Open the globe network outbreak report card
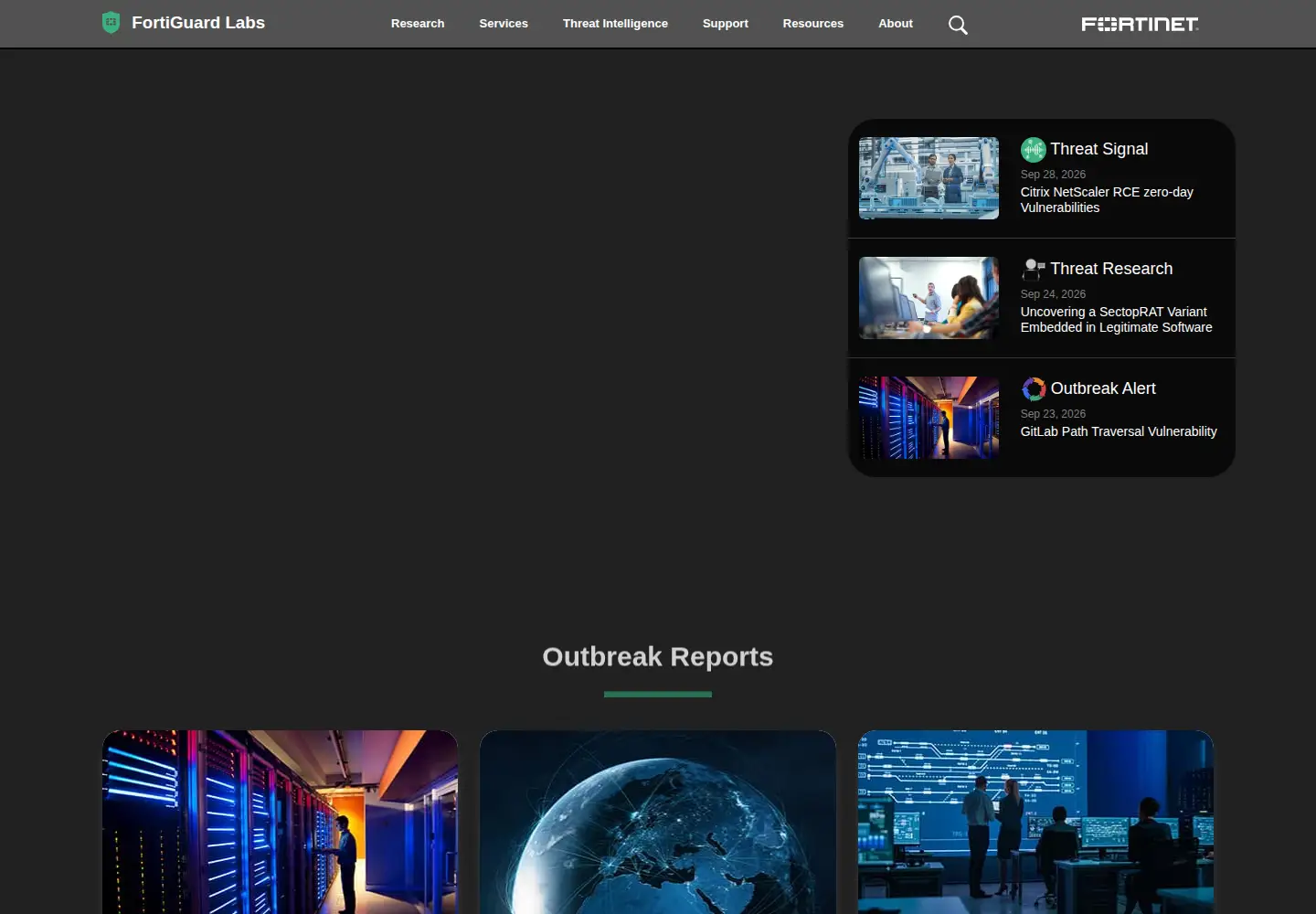The width and height of the screenshot is (1316, 914). click(658, 822)
